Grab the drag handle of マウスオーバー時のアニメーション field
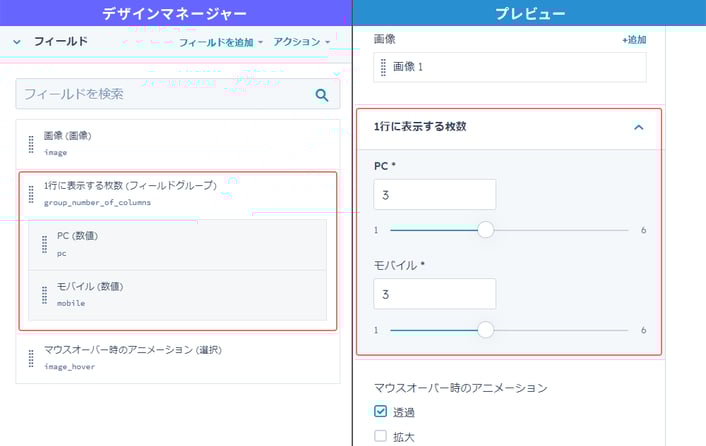 click(31, 359)
